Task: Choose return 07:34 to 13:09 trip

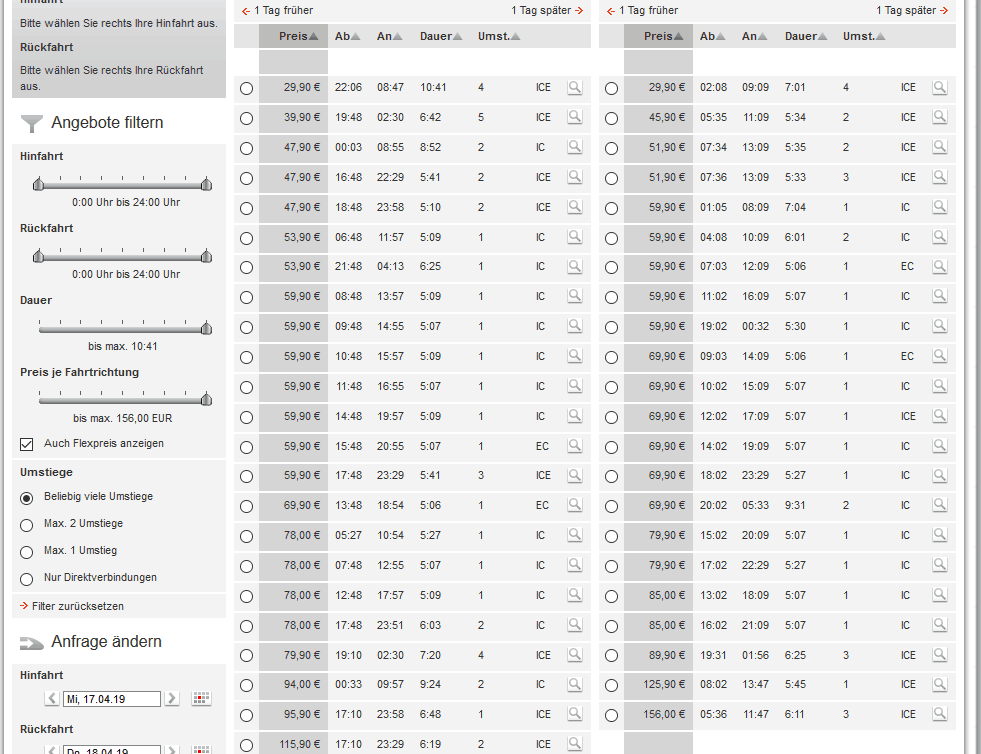Action: pos(611,148)
